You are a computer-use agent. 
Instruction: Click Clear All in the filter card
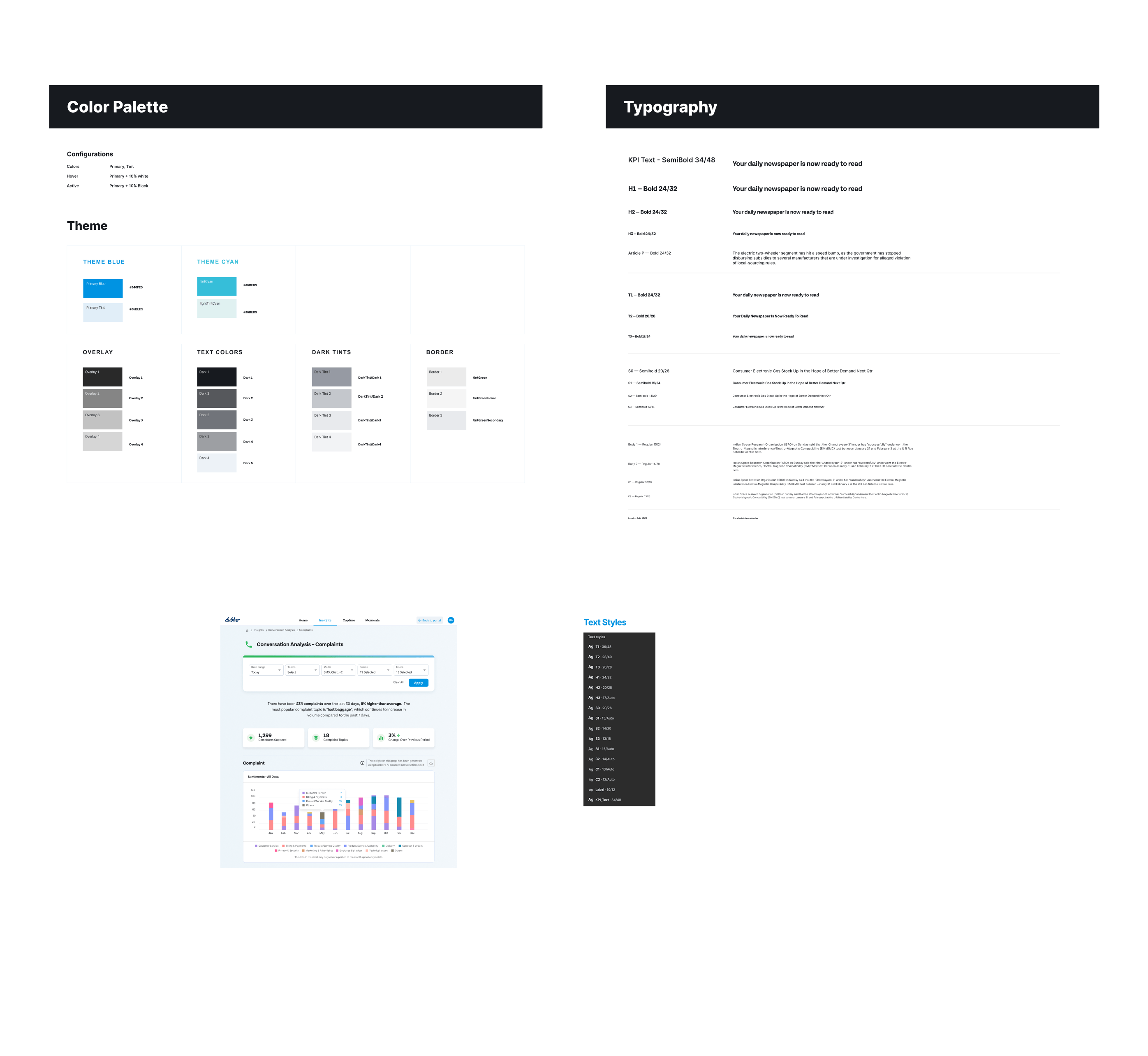398,682
